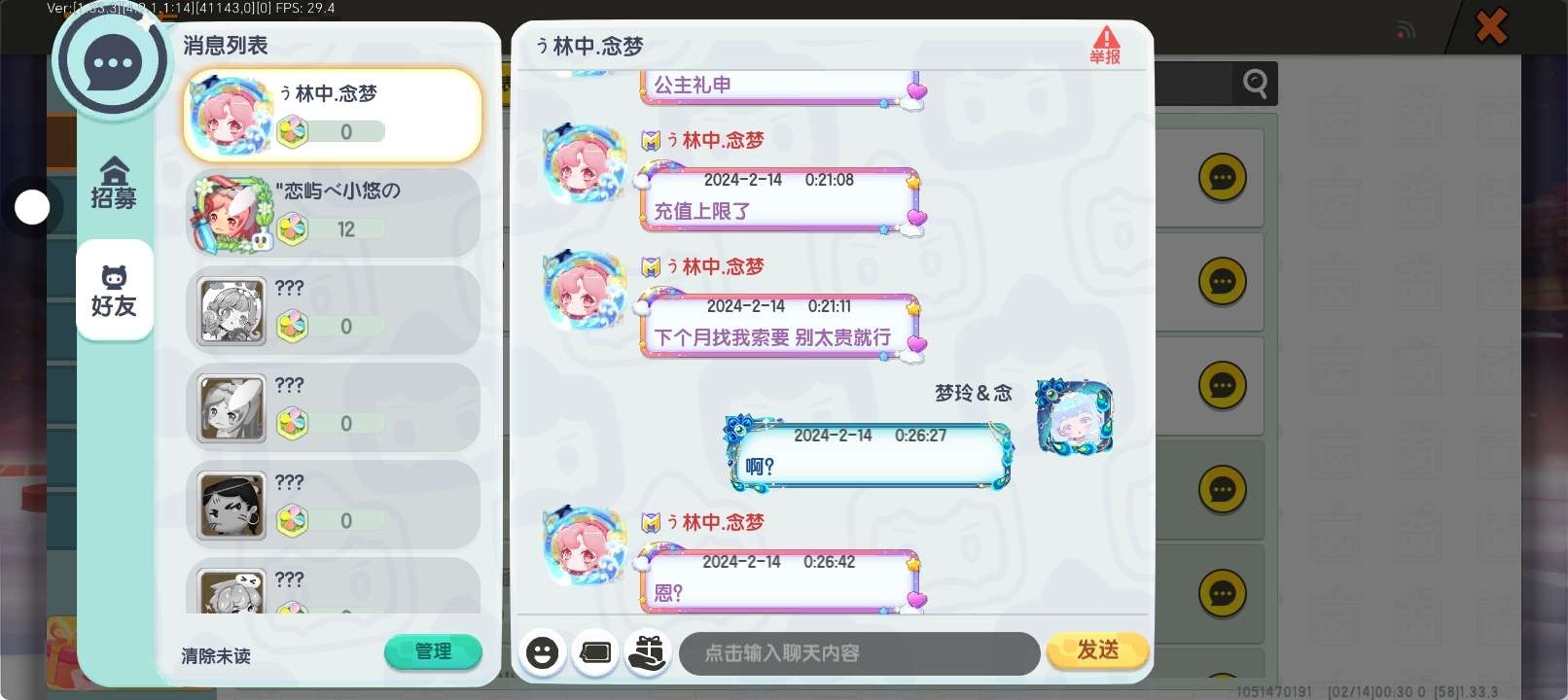Viewport: 1568px width, 700px height.
Task: Select the first ??? contact entry
Action: [x=333, y=310]
